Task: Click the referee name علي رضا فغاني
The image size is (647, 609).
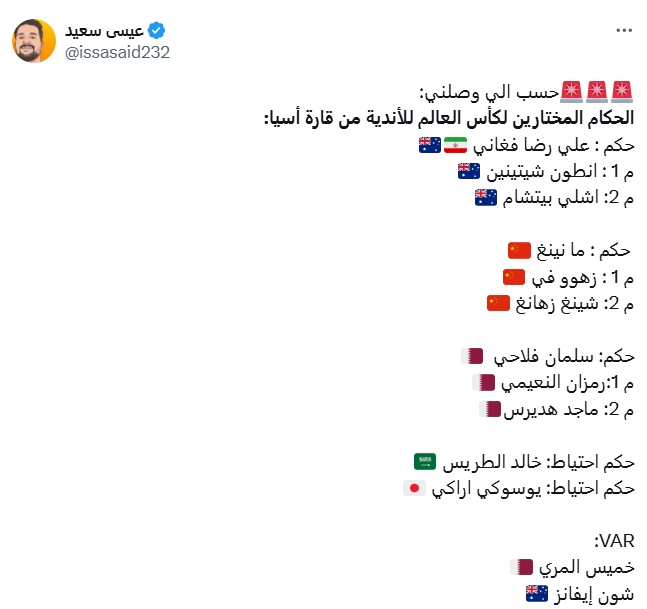Action: tap(531, 146)
